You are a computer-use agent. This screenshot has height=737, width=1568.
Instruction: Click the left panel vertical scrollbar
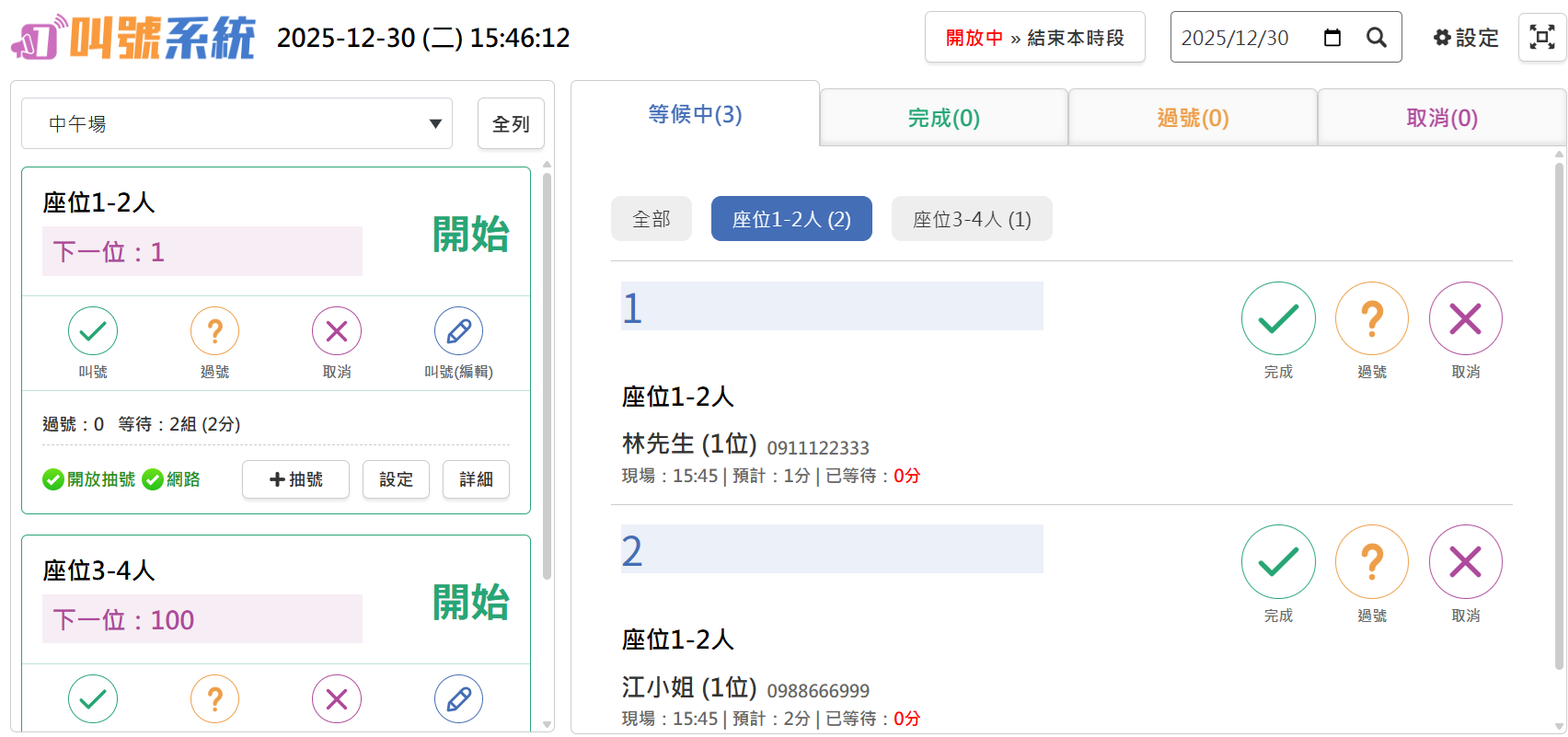click(548, 368)
